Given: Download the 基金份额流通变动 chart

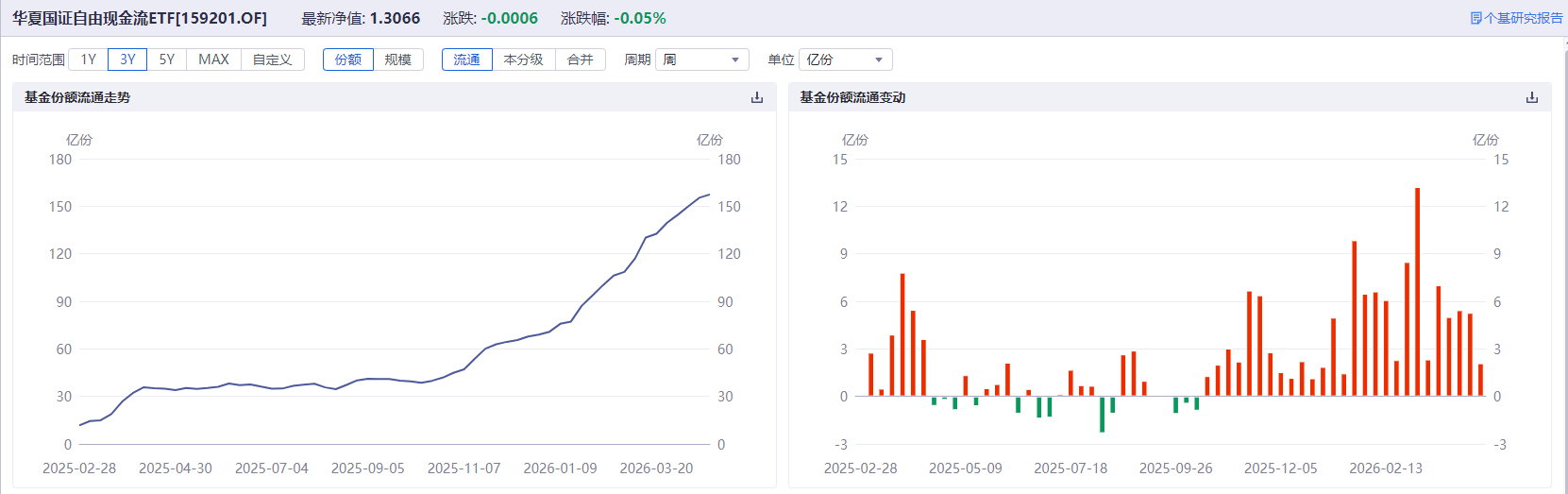Looking at the screenshot, I should click(1531, 97).
